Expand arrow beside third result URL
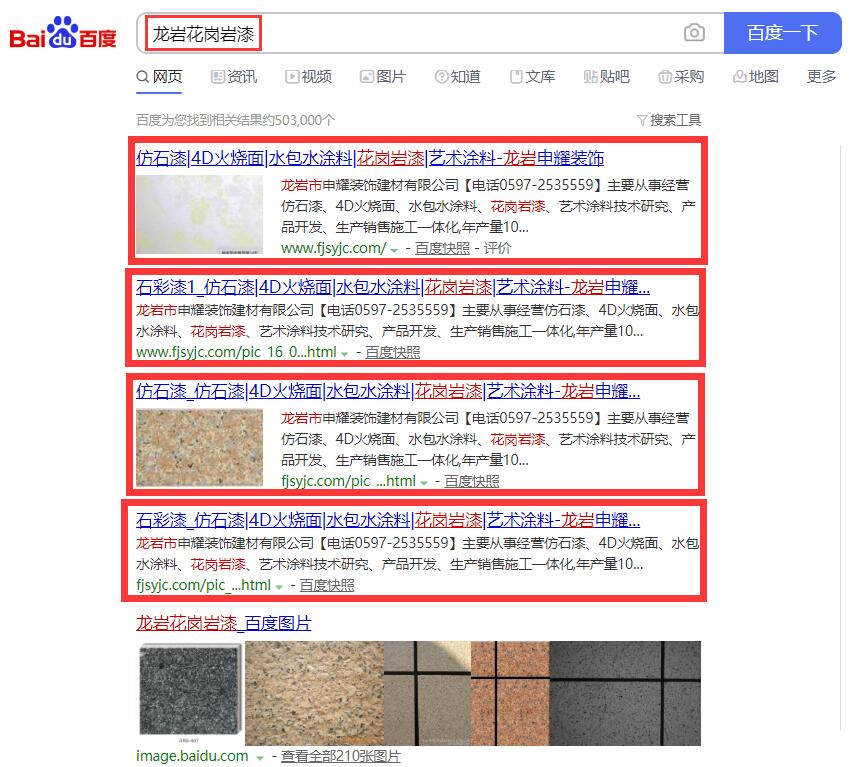 (x=424, y=483)
